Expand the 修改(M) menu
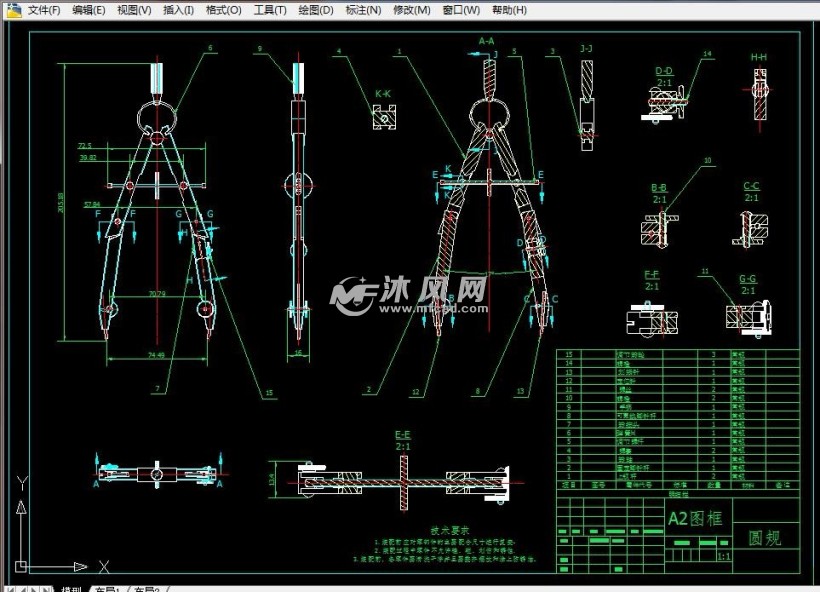The height and width of the screenshot is (592, 820). (411, 10)
